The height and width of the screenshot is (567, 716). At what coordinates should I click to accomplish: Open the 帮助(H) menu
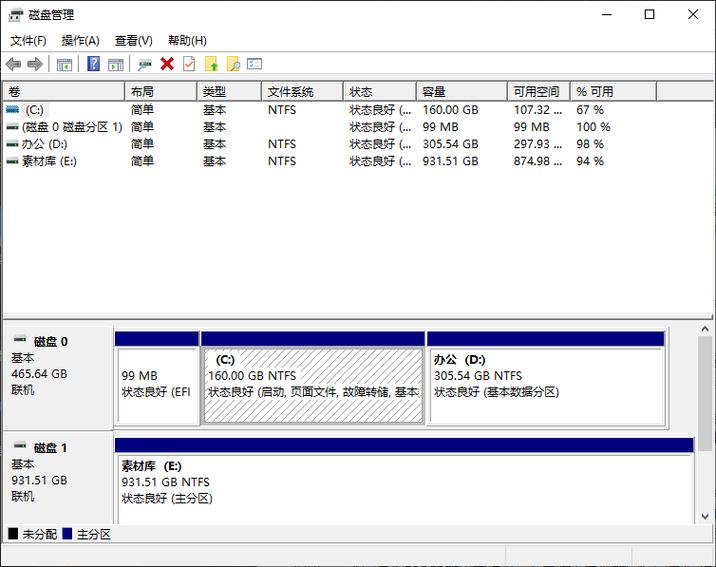187,41
